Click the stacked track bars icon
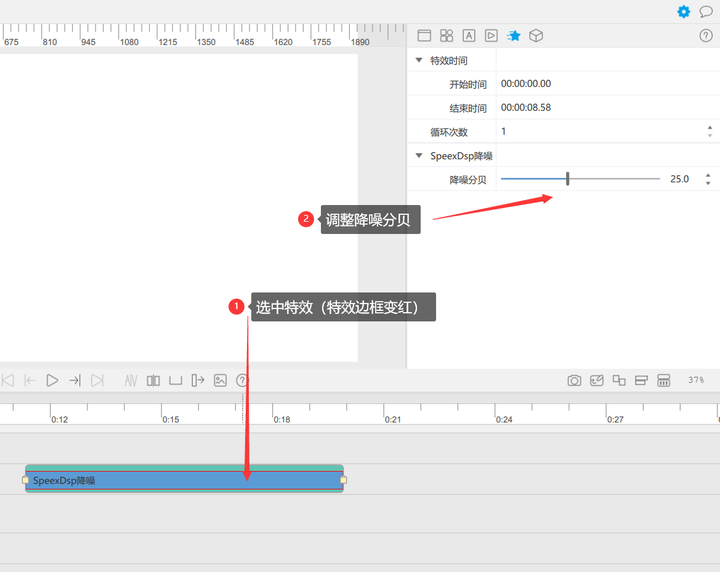The image size is (720, 572). click(x=641, y=380)
